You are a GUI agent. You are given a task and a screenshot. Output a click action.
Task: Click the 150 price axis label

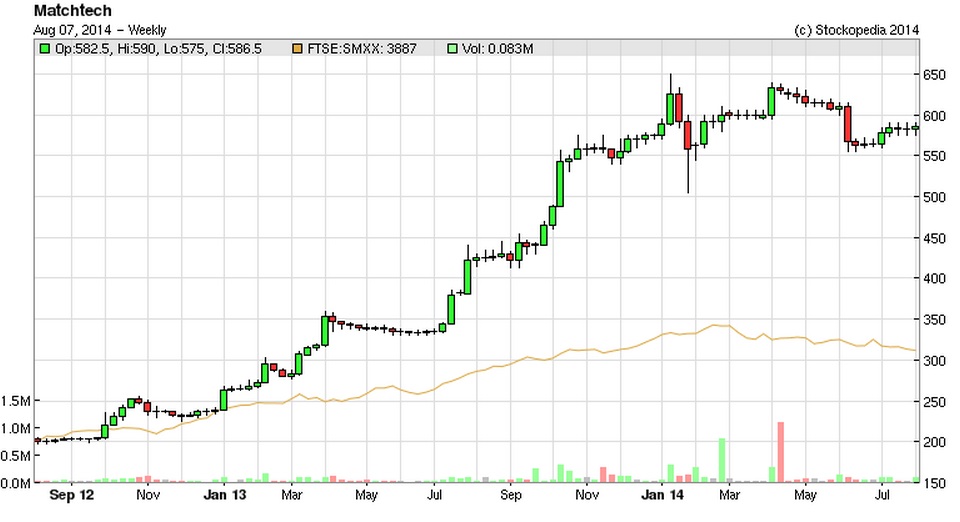click(x=934, y=483)
